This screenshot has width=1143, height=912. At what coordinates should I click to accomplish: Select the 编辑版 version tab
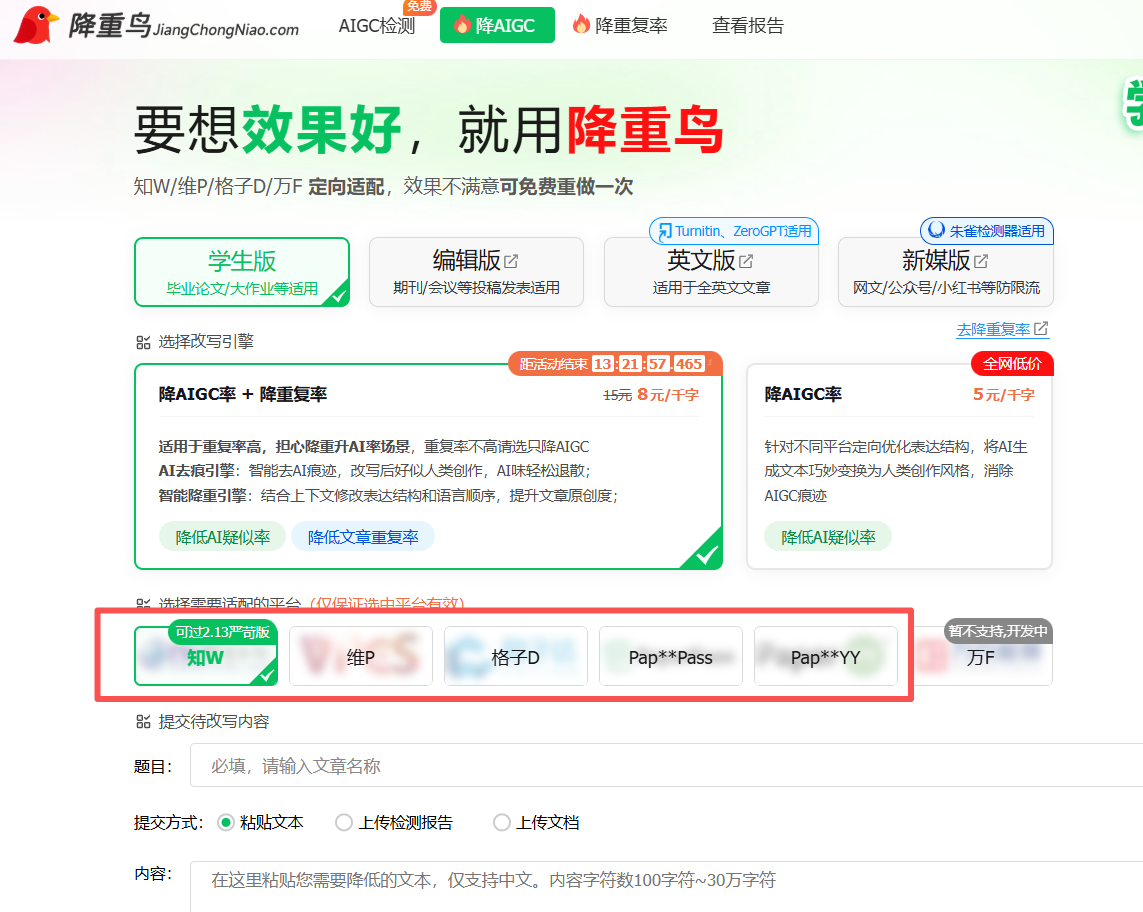[477, 272]
